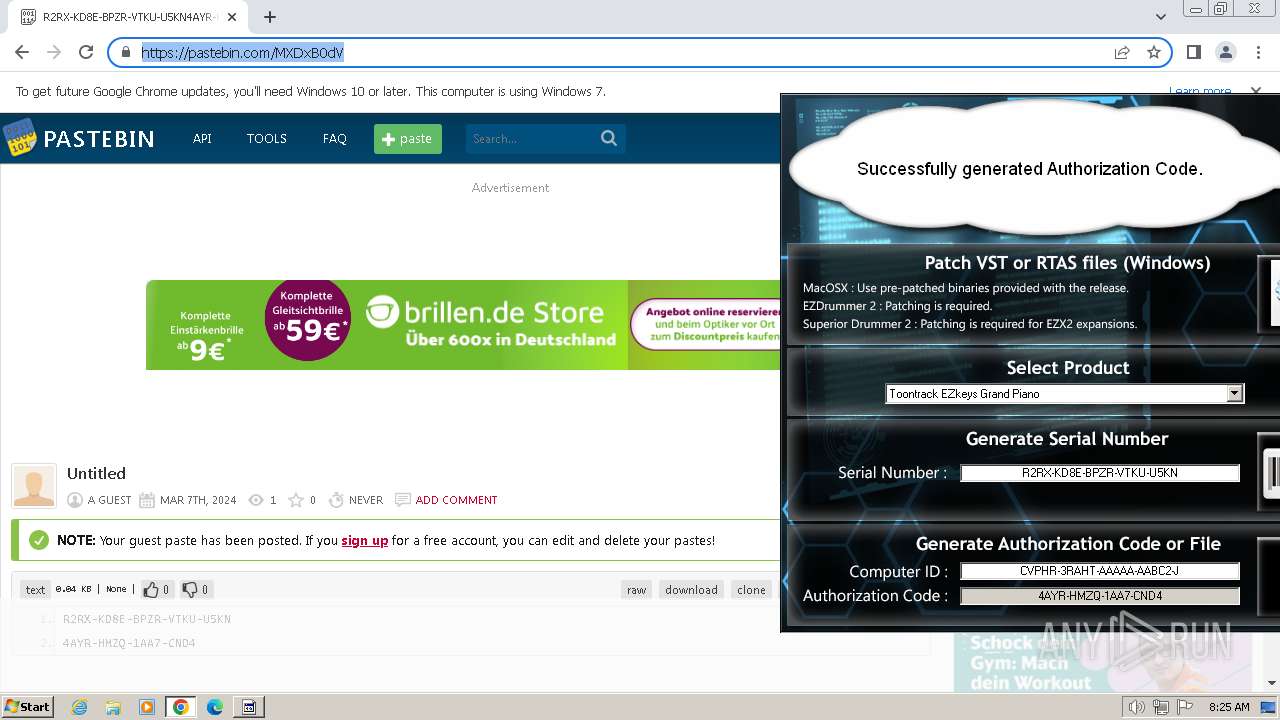Open the File Explorer taskbar icon
Image resolution: width=1280 pixels, height=720 pixels.
[x=113, y=707]
